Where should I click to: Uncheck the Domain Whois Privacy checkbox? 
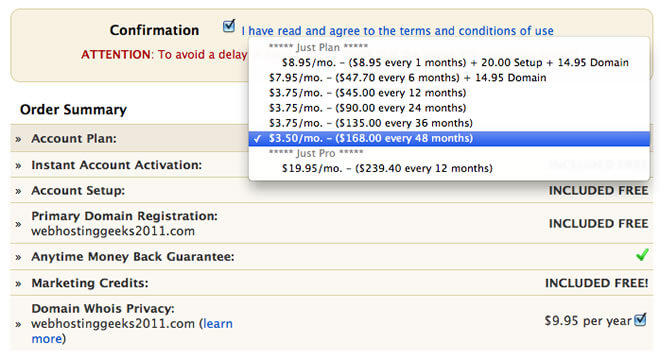tap(640, 320)
